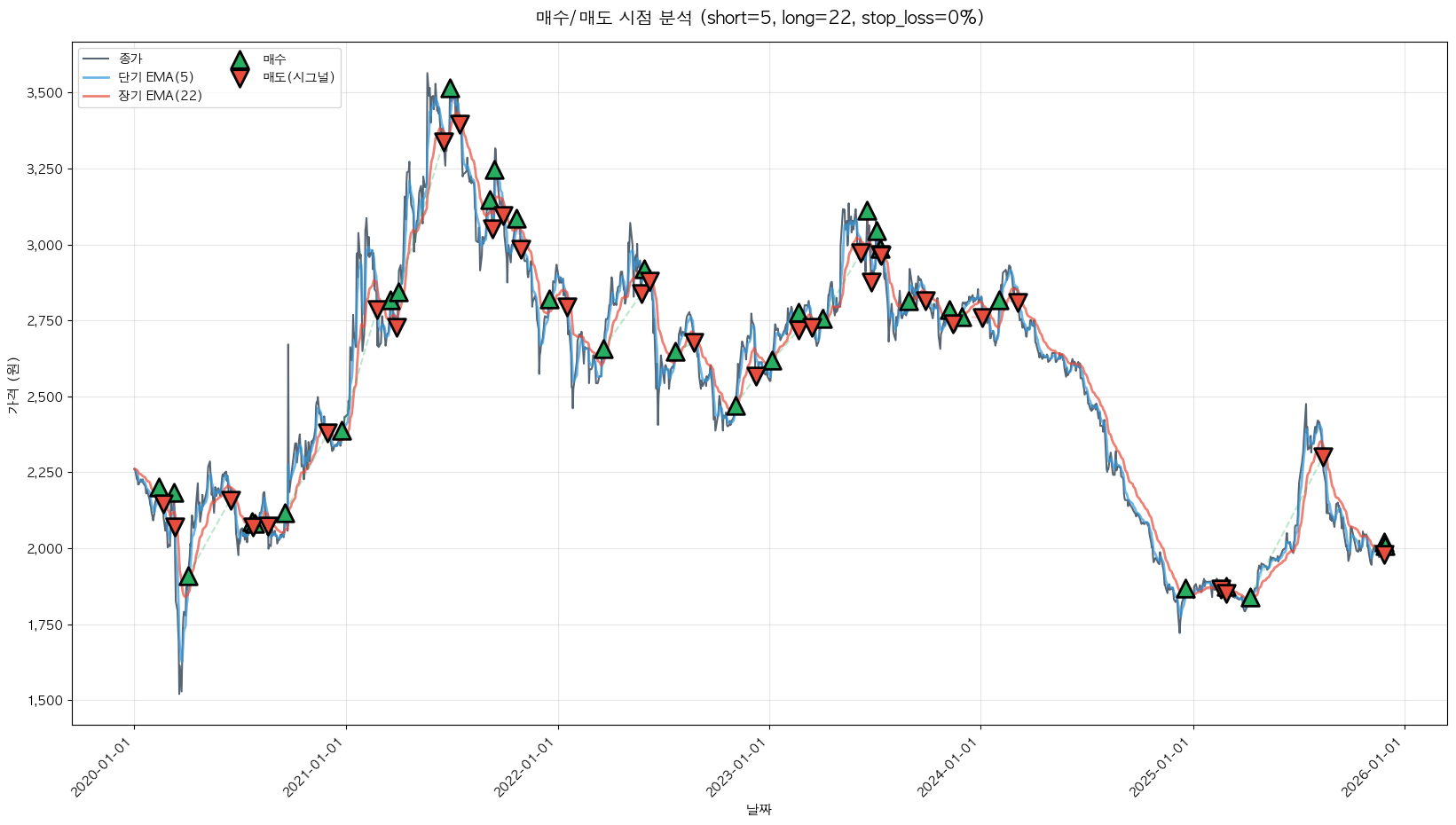
Task: Click the blue line swatch for 단기 EMA(5)
Action: [x=96, y=77]
